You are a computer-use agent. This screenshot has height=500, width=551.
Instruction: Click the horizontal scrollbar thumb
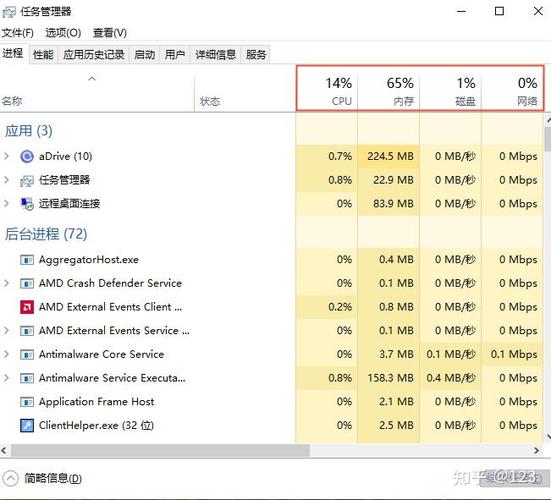pos(160,450)
